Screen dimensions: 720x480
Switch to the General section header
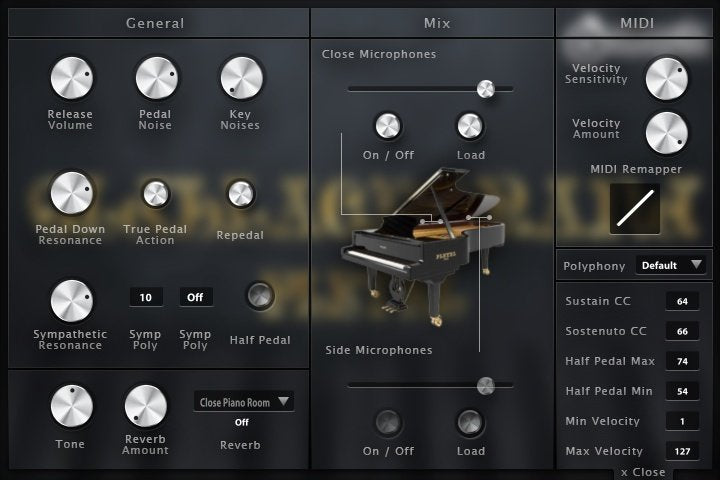155,23
